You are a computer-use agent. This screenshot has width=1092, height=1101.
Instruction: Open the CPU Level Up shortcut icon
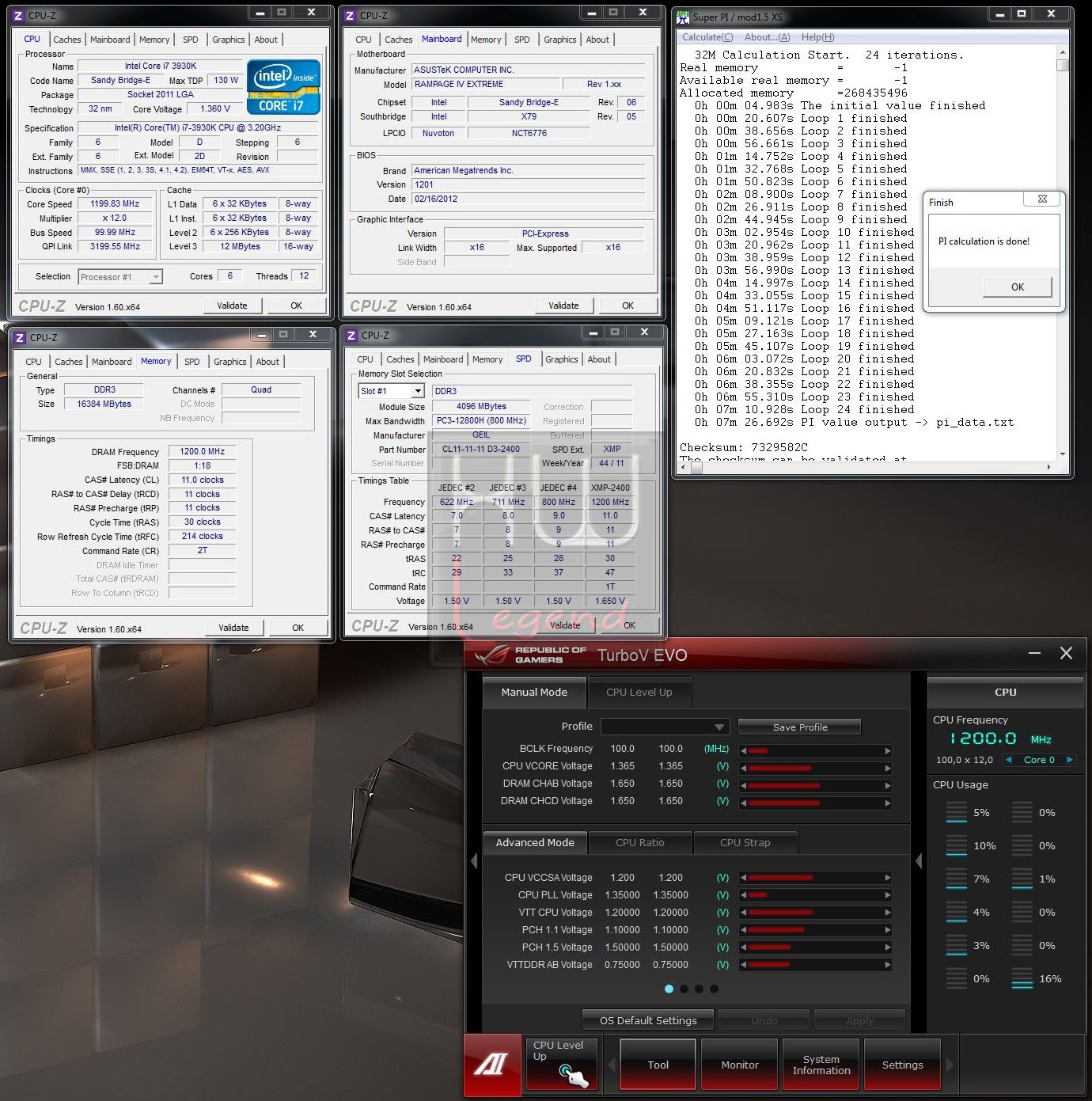click(x=563, y=1065)
